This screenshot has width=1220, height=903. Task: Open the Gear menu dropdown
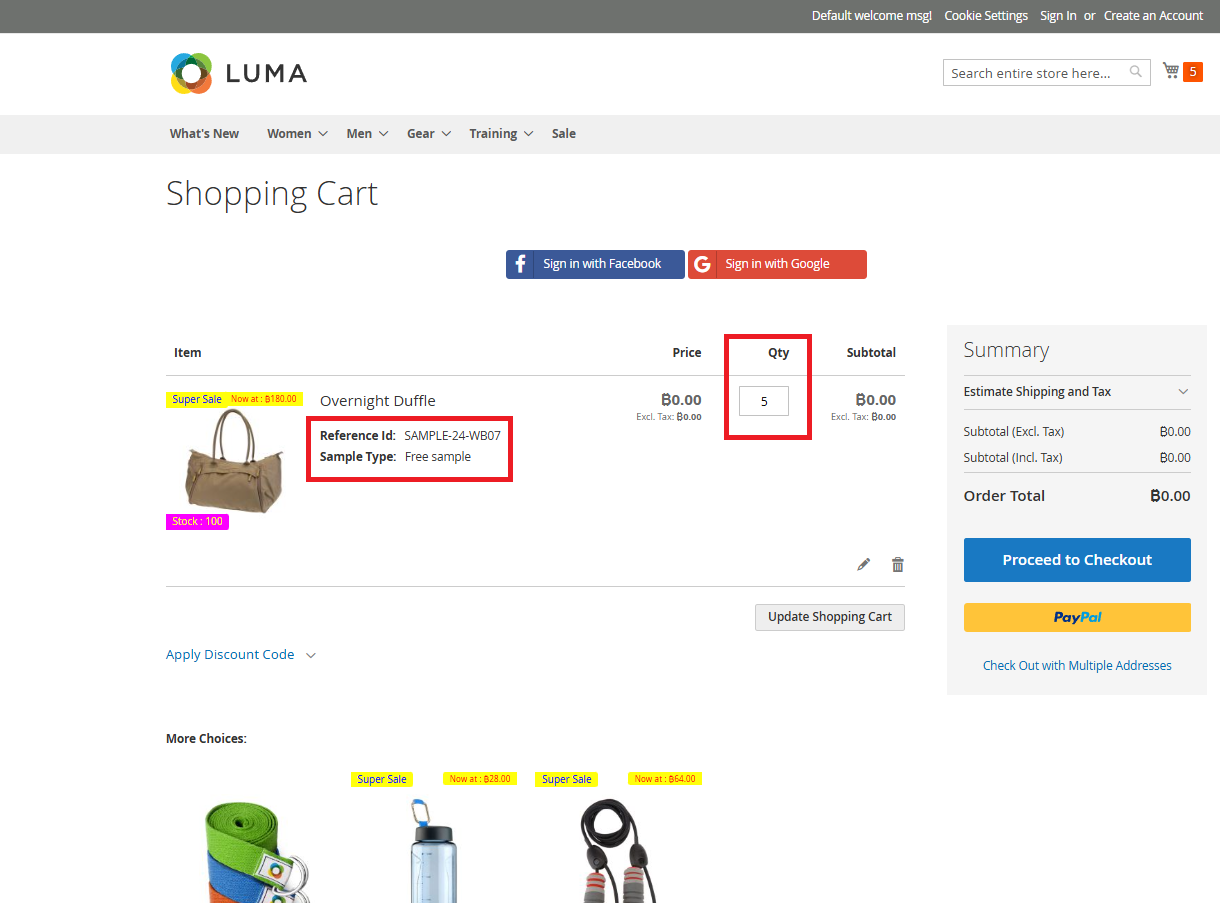click(x=428, y=134)
